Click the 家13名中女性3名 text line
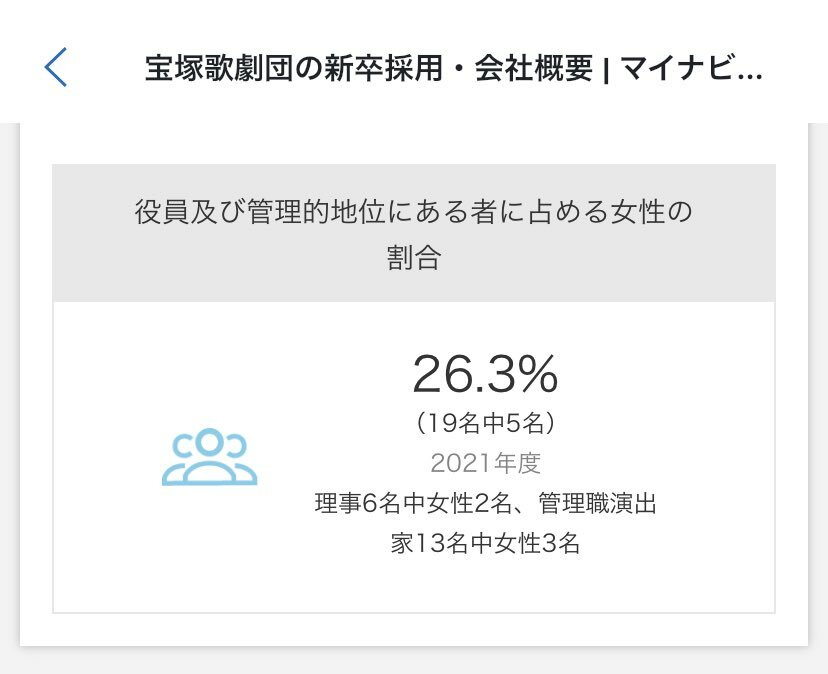The width and height of the screenshot is (828, 674). point(485,543)
